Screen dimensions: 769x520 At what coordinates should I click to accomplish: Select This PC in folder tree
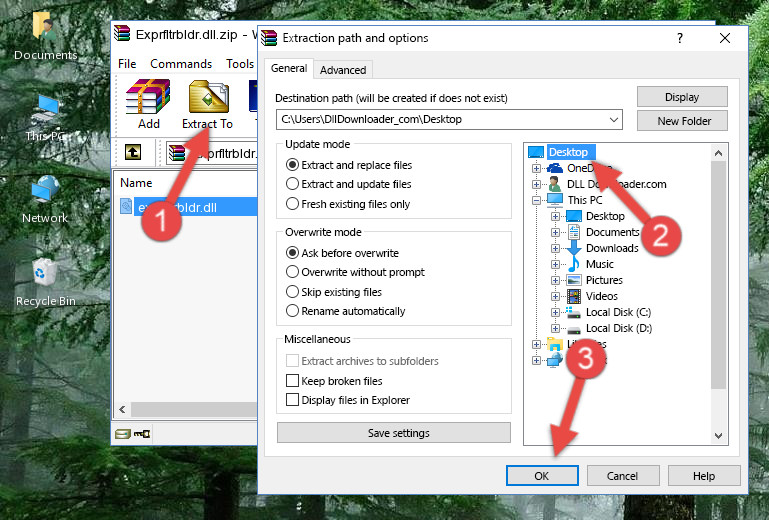pyautogui.click(x=585, y=200)
